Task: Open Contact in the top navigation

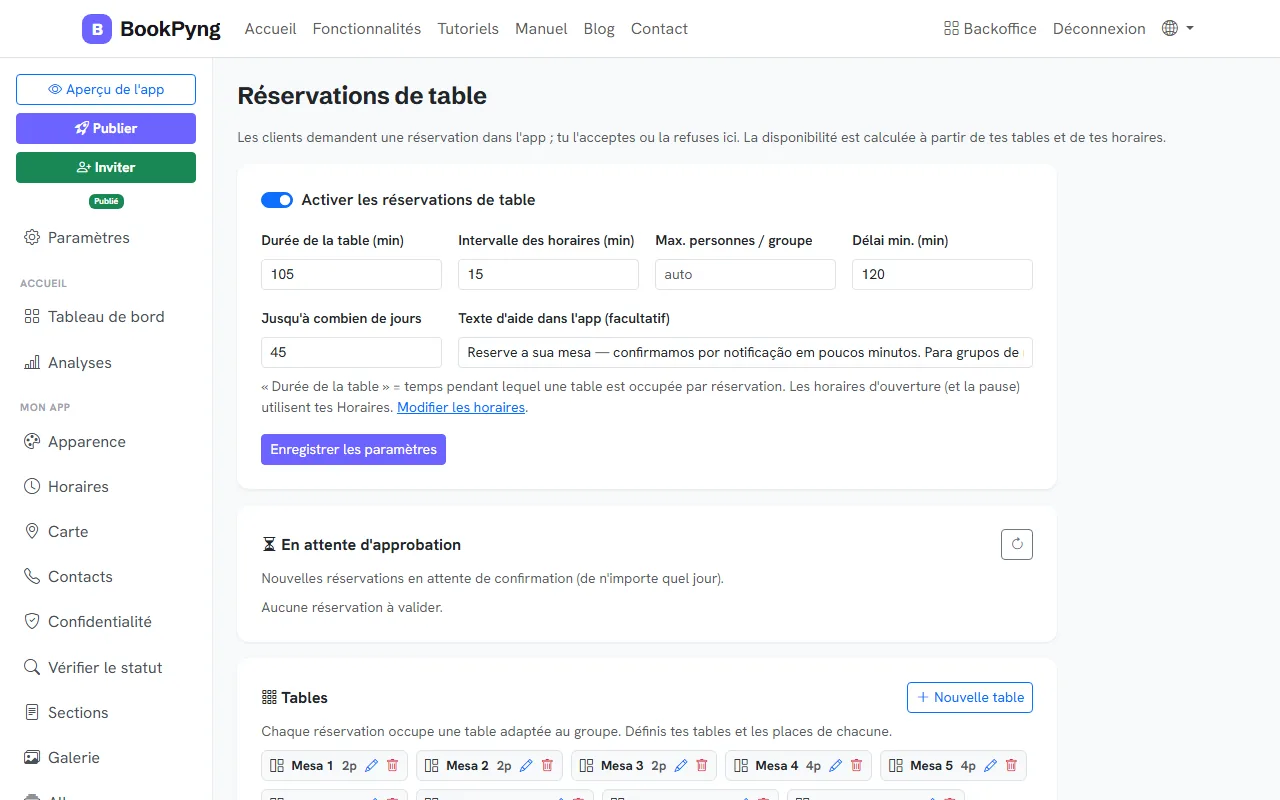Action: click(x=659, y=29)
